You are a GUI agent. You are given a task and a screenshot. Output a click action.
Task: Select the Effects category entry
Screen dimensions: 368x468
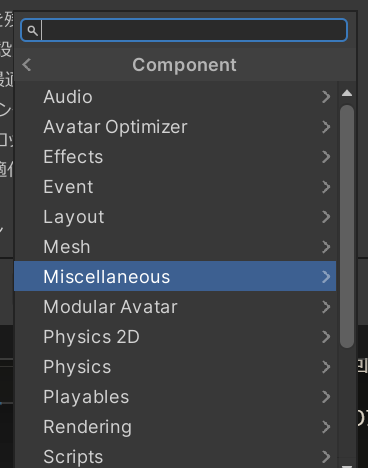coord(175,157)
